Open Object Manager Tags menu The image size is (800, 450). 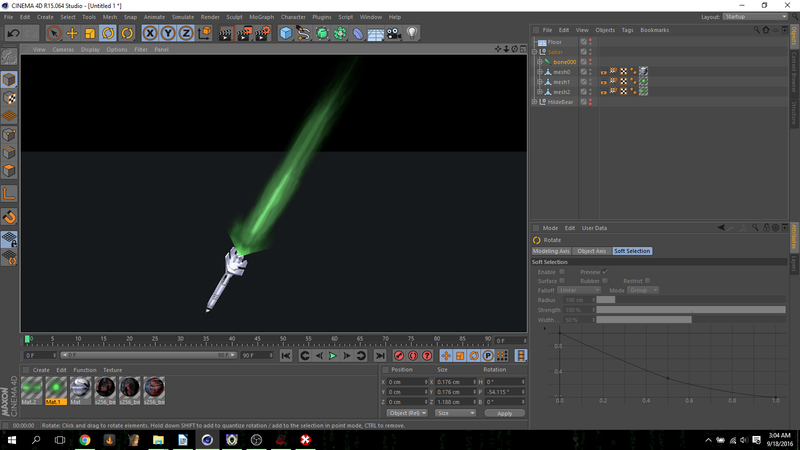click(627, 30)
